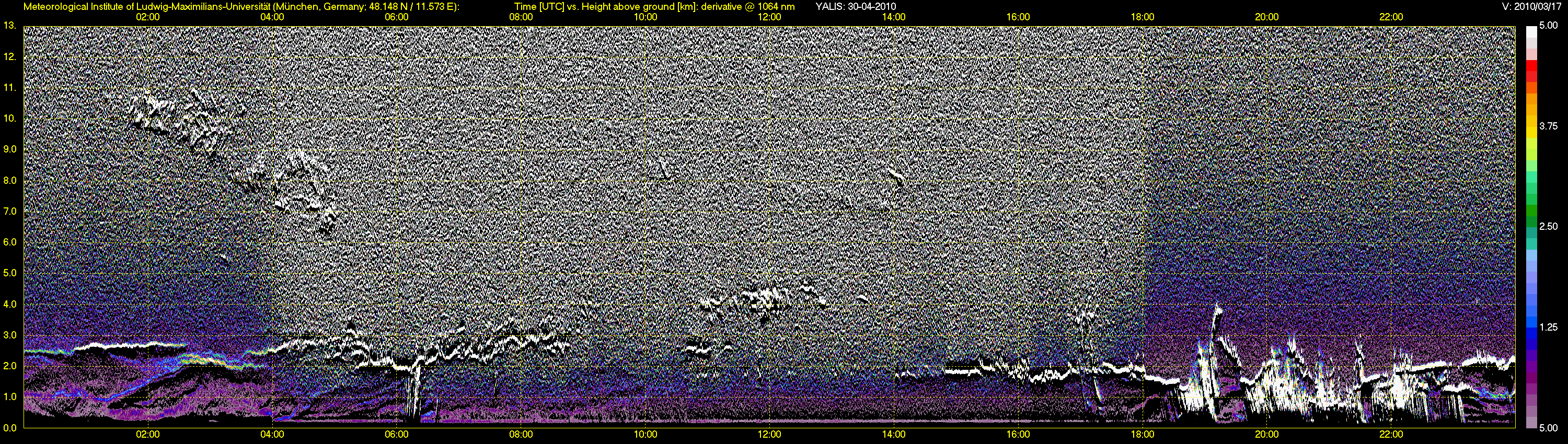This screenshot has height=444, width=1568.
Task: Click the '8.0' height axis label
Action: point(10,180)
